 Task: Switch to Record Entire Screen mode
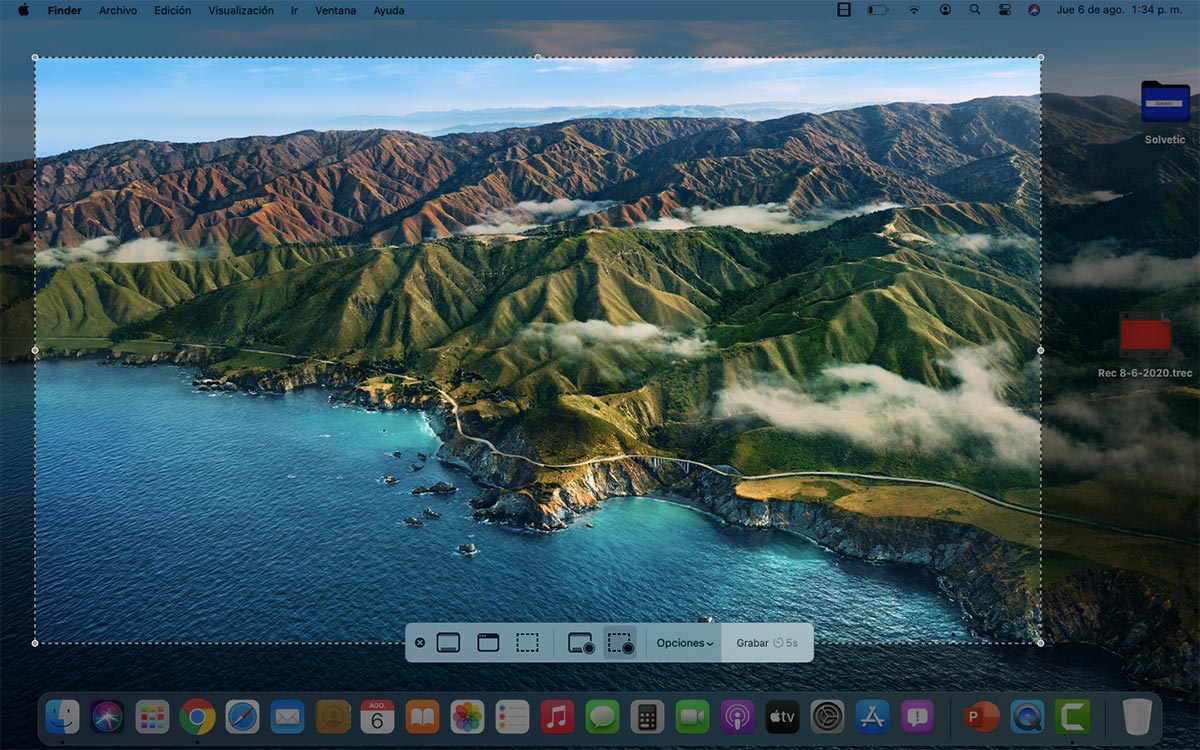(x=581, y=643)
